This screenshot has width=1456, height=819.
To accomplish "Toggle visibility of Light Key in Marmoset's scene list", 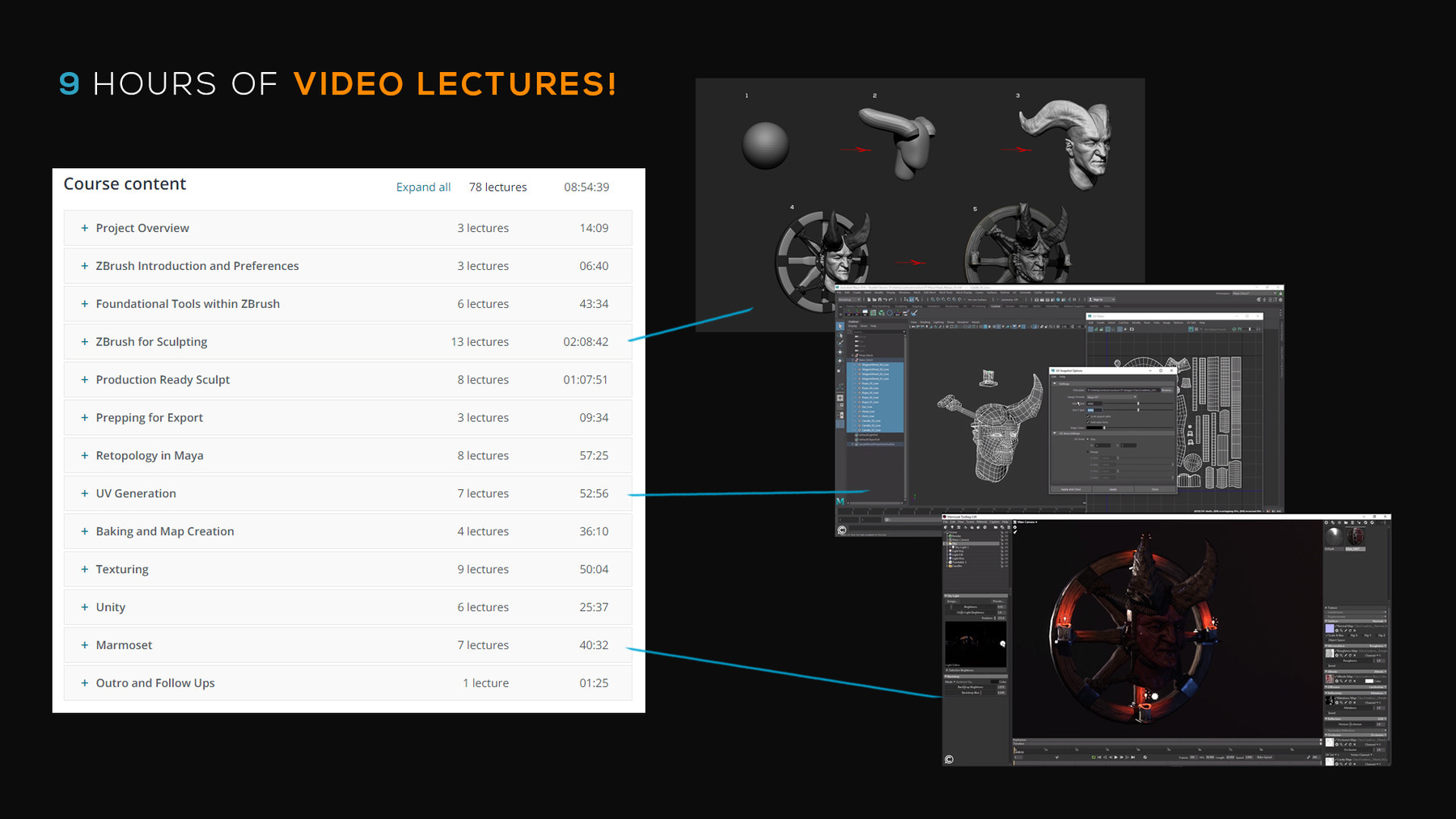I will [x=1005, y=551].
